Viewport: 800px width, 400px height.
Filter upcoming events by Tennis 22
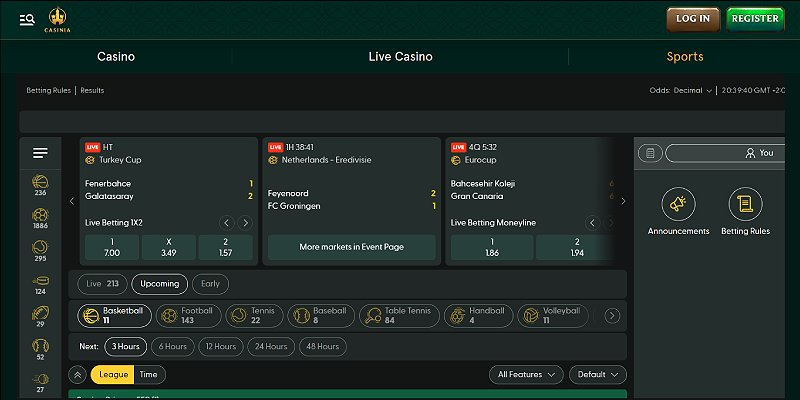pos(254,316)
